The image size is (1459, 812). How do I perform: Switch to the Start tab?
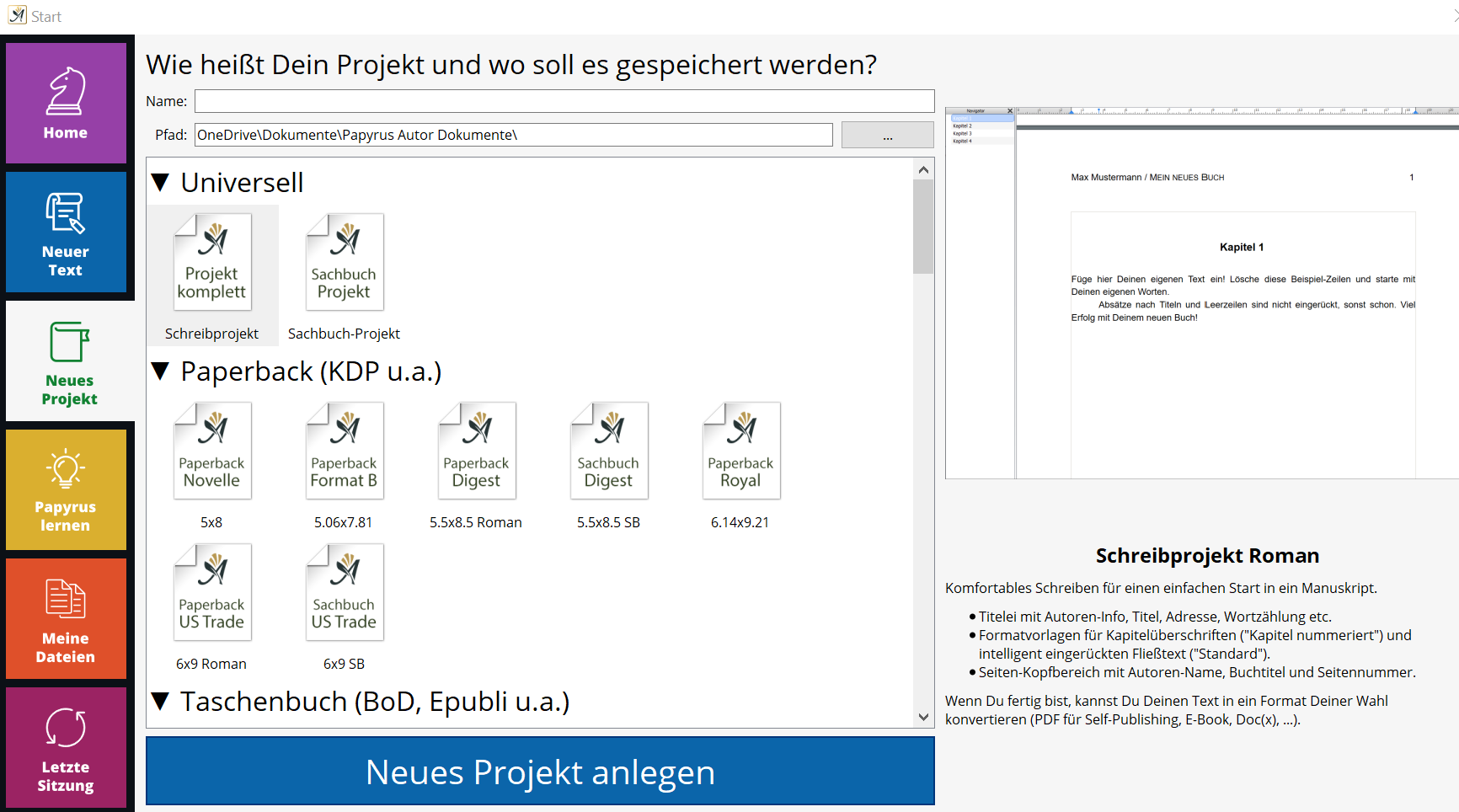46,15
